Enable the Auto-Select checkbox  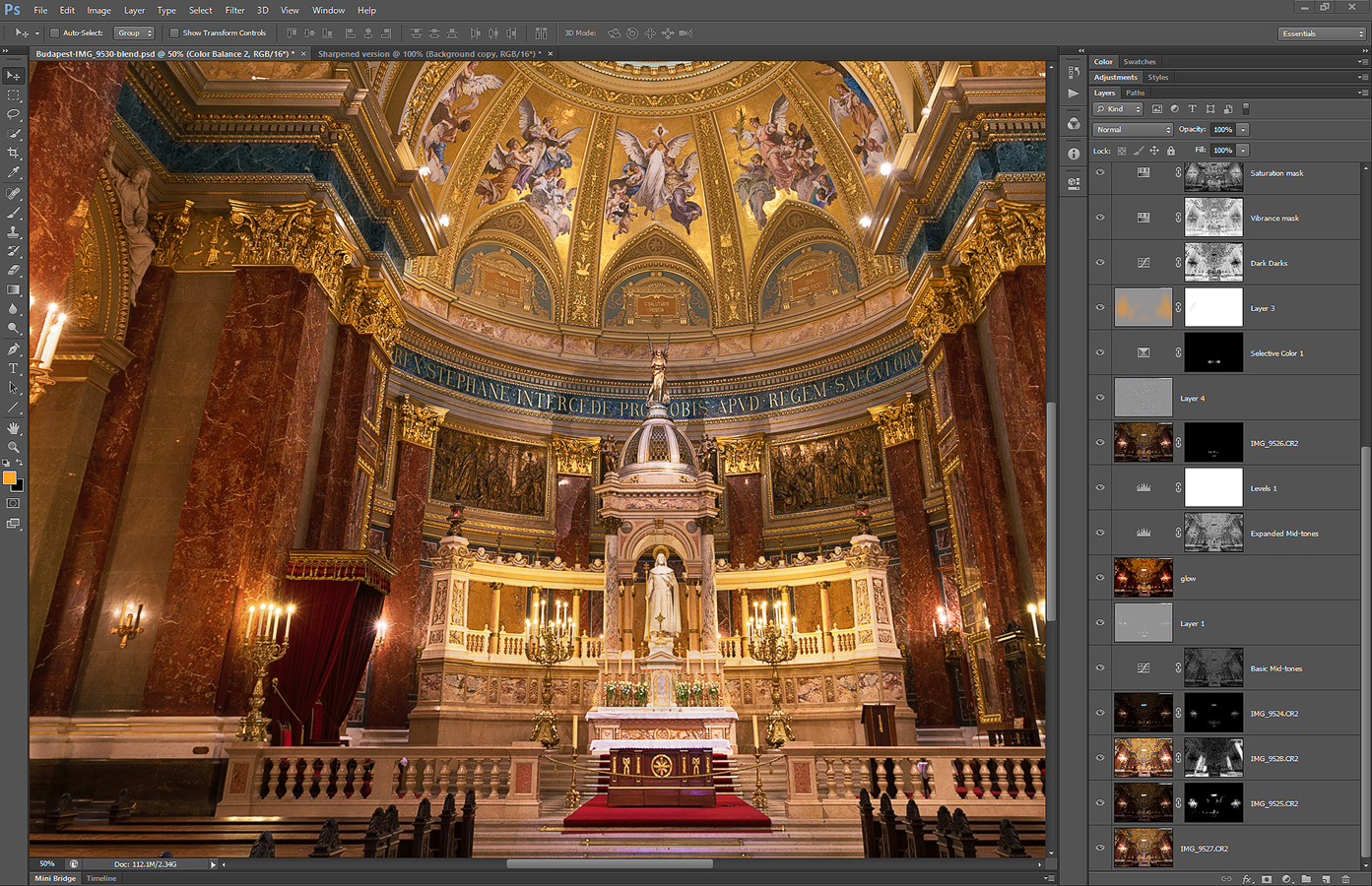54,33
